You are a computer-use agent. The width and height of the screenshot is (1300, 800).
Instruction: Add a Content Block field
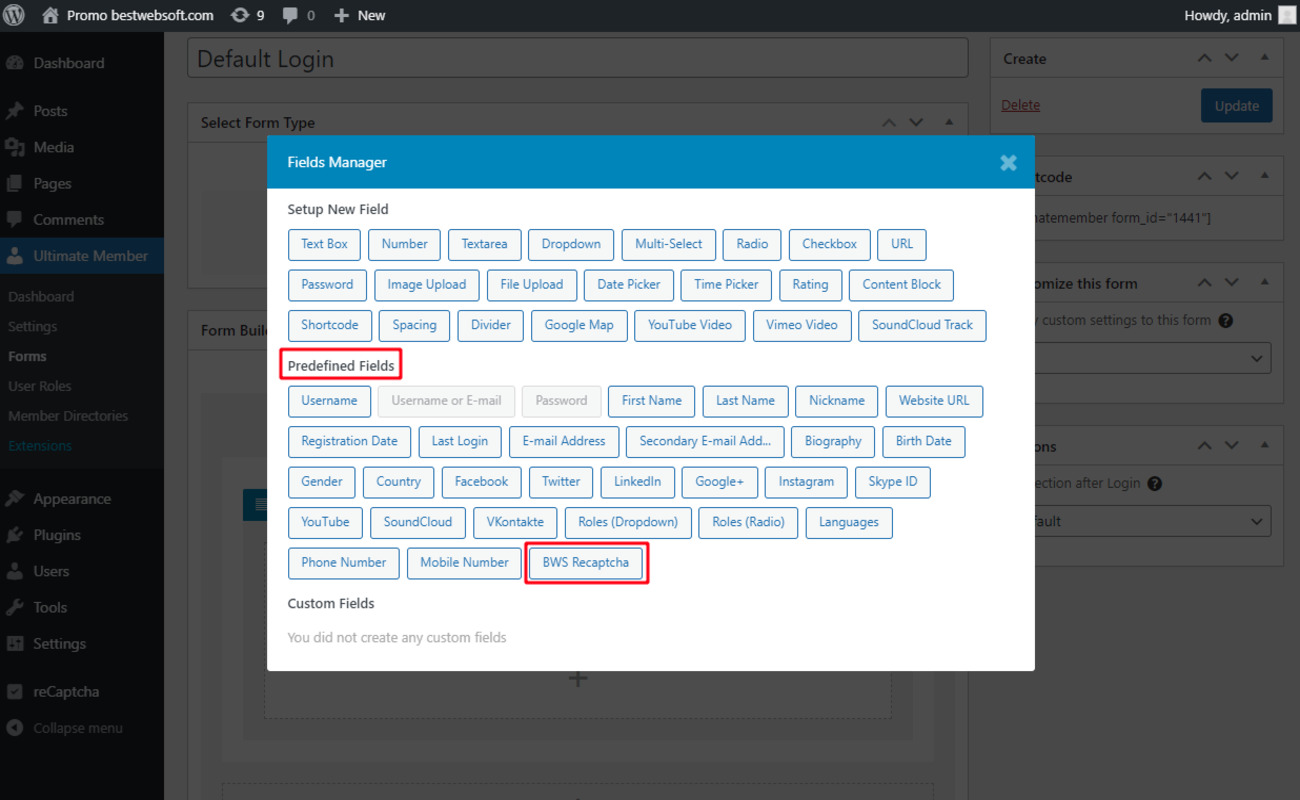pyautogui.click(x=902, y=284)
